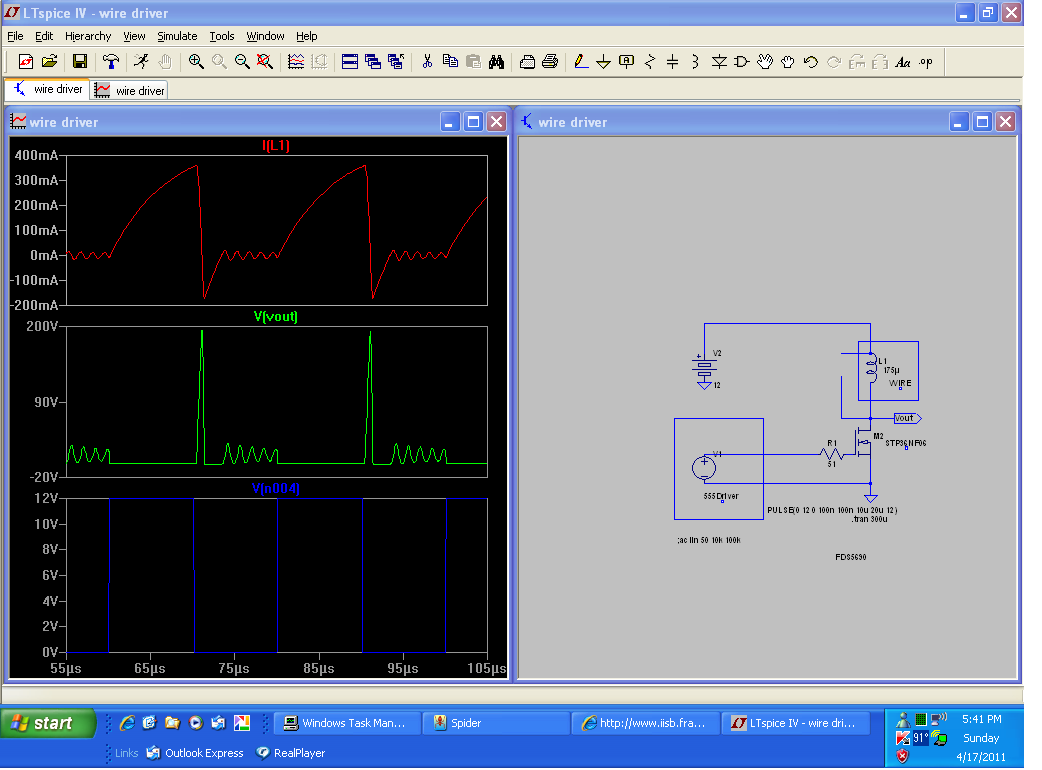Click the Zoom Out magnifier icon
The width and height of the screenshot is (1042, 770).
(x=242, y=62)
